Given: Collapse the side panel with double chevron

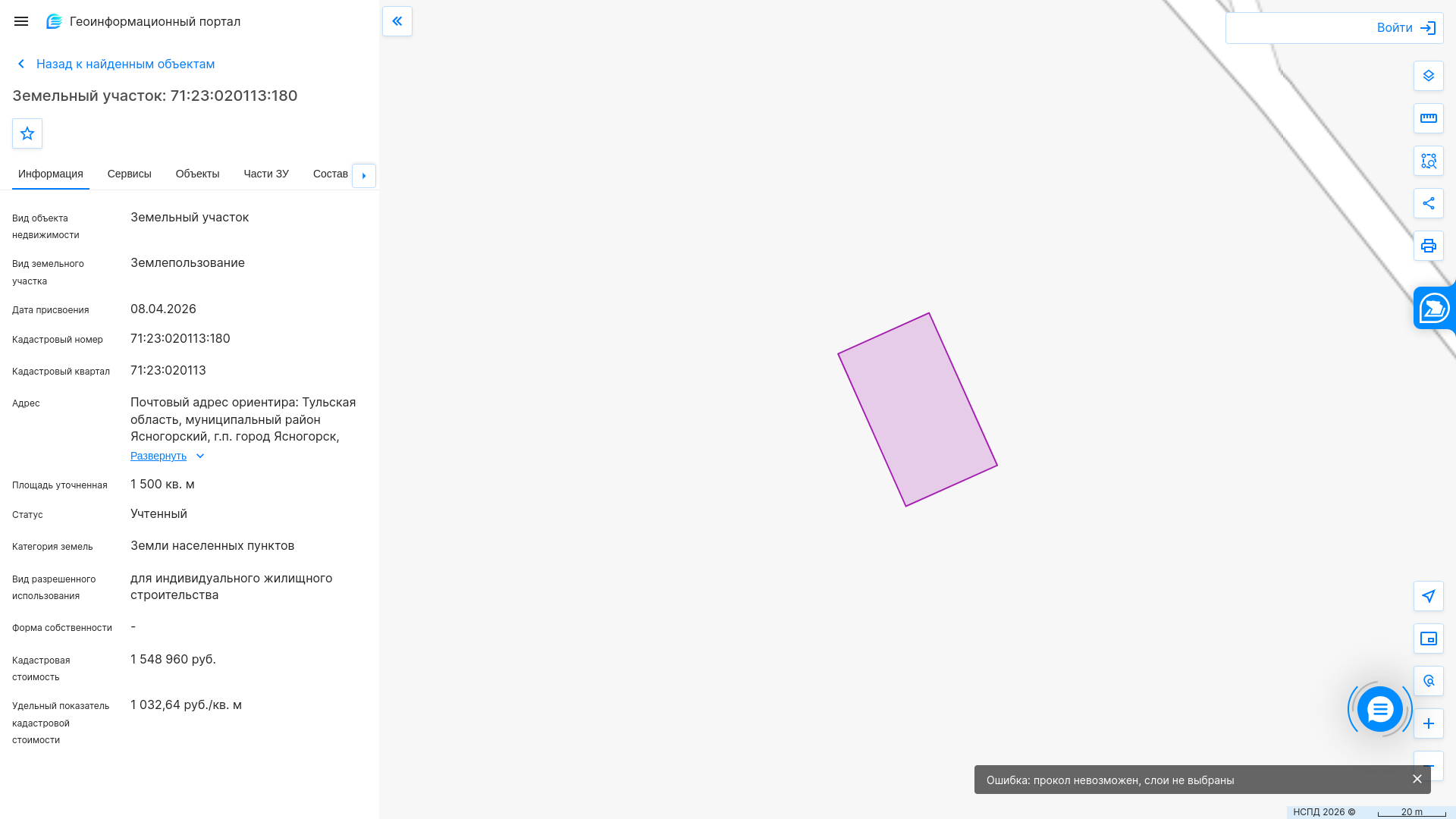Looking at the screenshot, I should tap(397, 21).
